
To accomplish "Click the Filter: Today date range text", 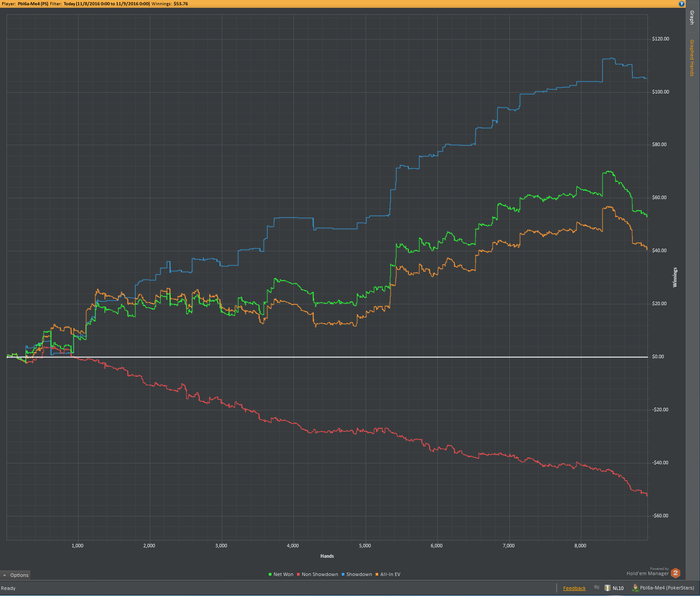I will point(100,4).
